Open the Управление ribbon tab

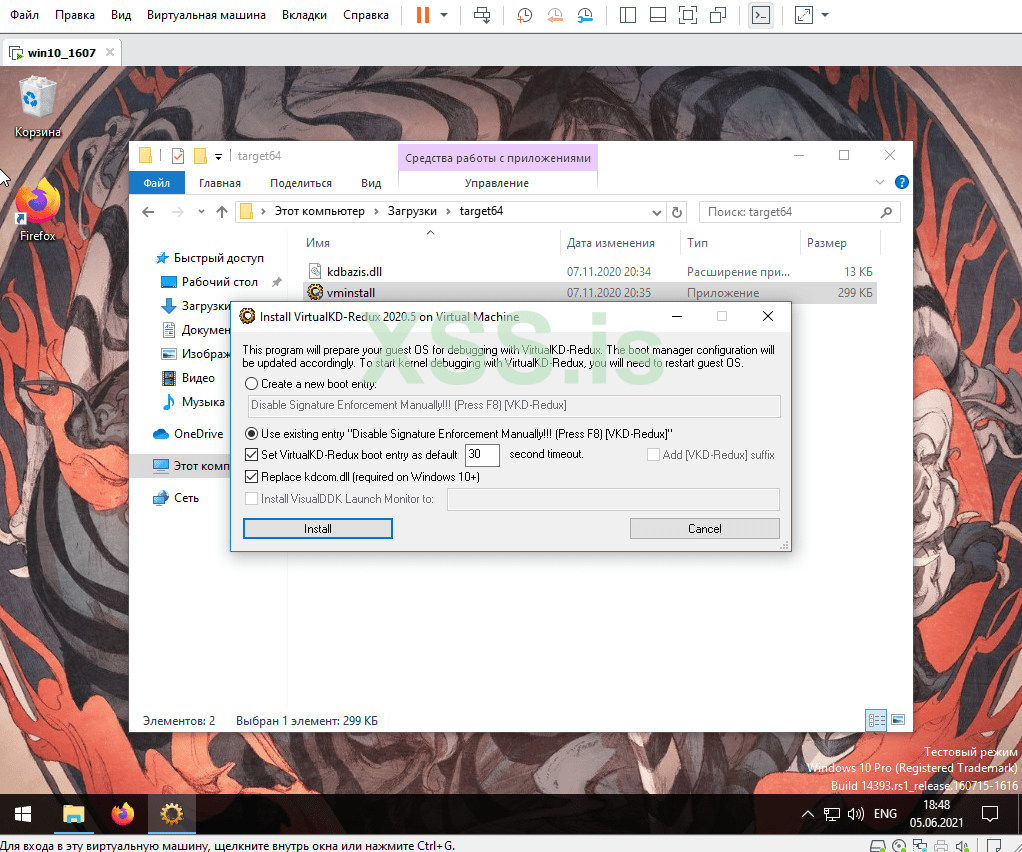tap(497, 183)
